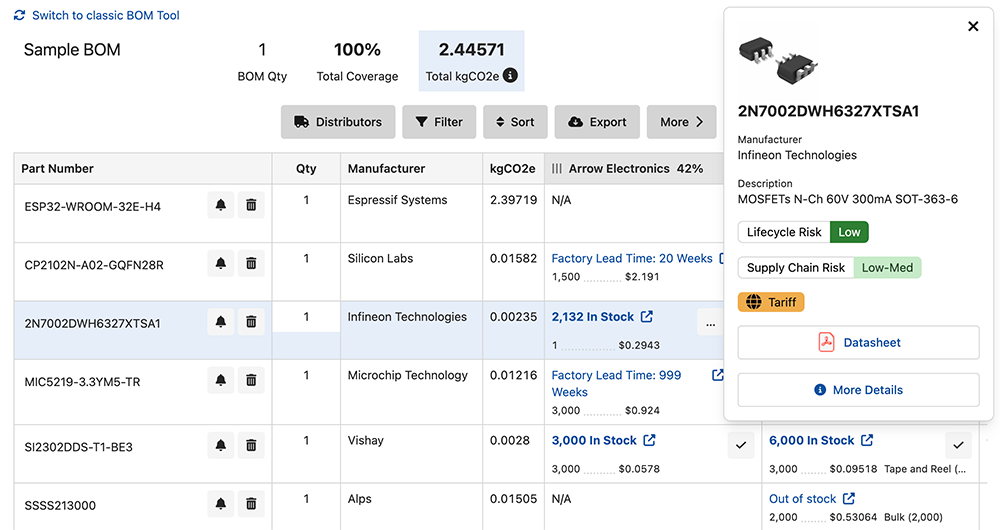Open external link icon beside Factory Lead Time: 999 Weeks
Viewport: 1000px width, 530px height.
click(x=717, y=375)
